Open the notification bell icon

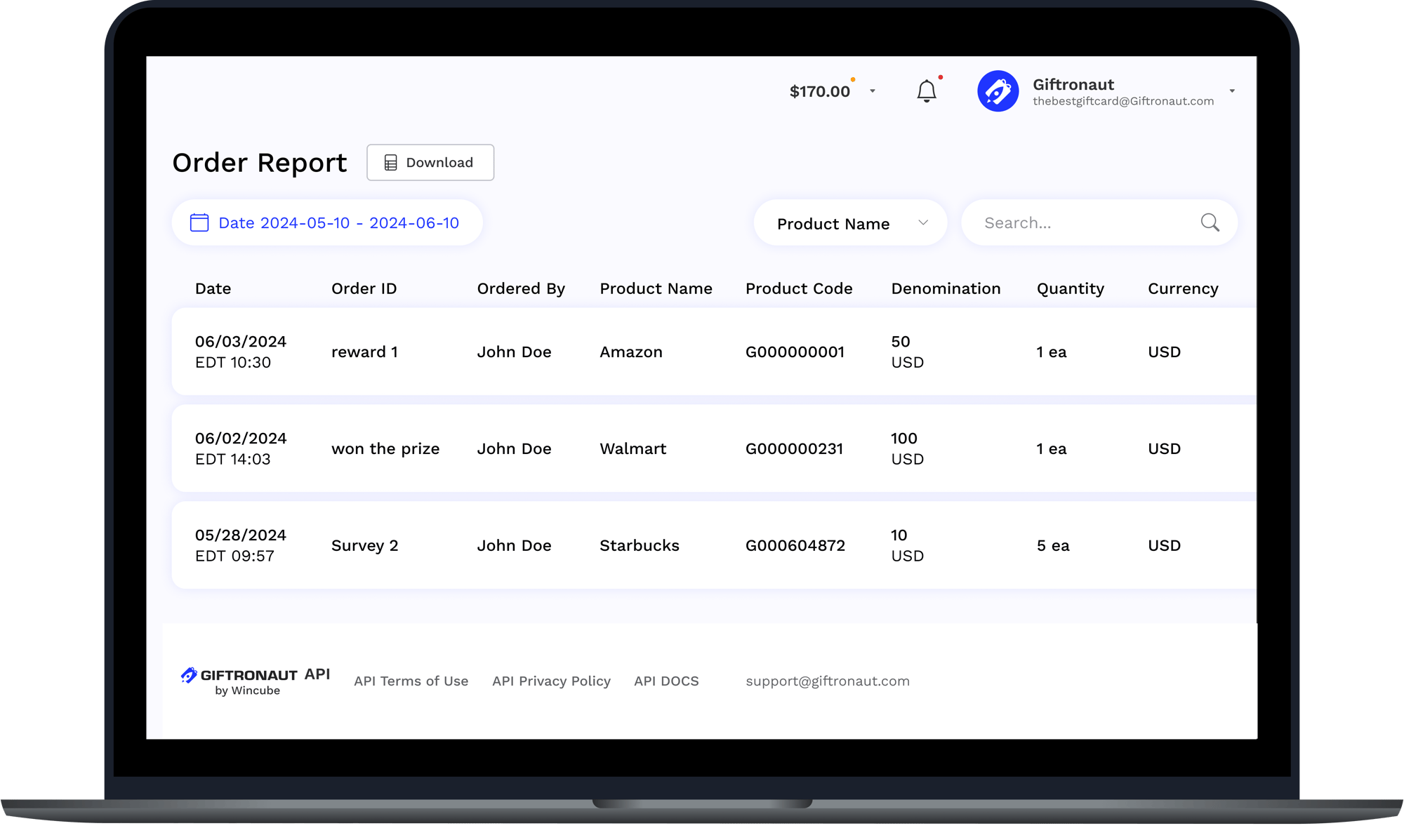926,91
